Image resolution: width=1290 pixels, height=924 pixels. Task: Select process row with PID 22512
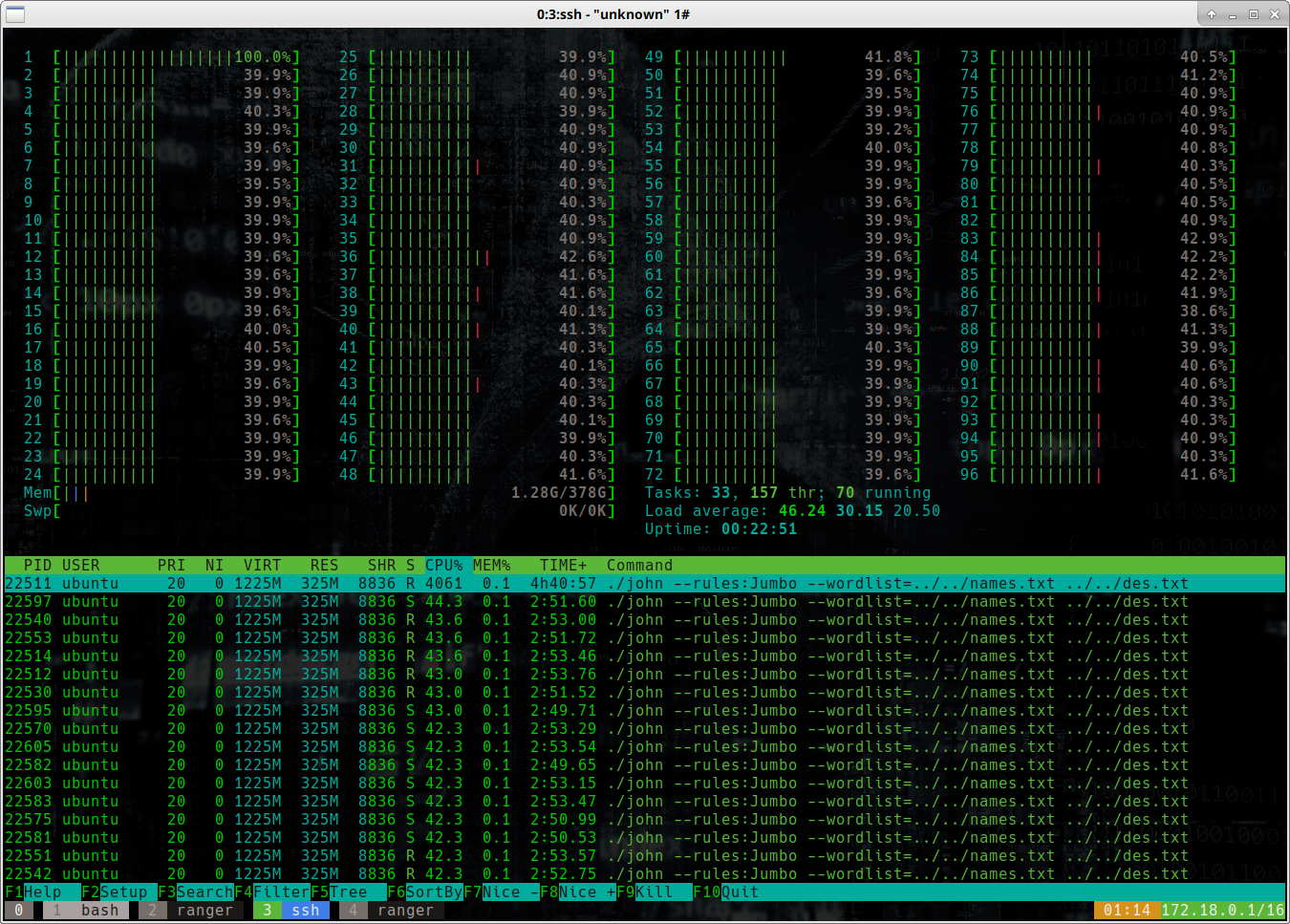tap(645, 675)
